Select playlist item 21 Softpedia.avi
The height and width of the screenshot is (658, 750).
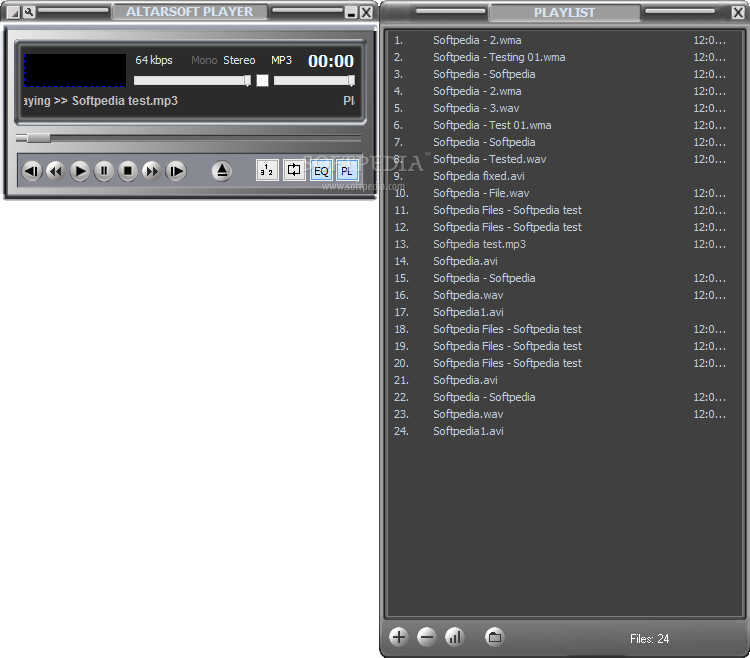coord(564,380)
